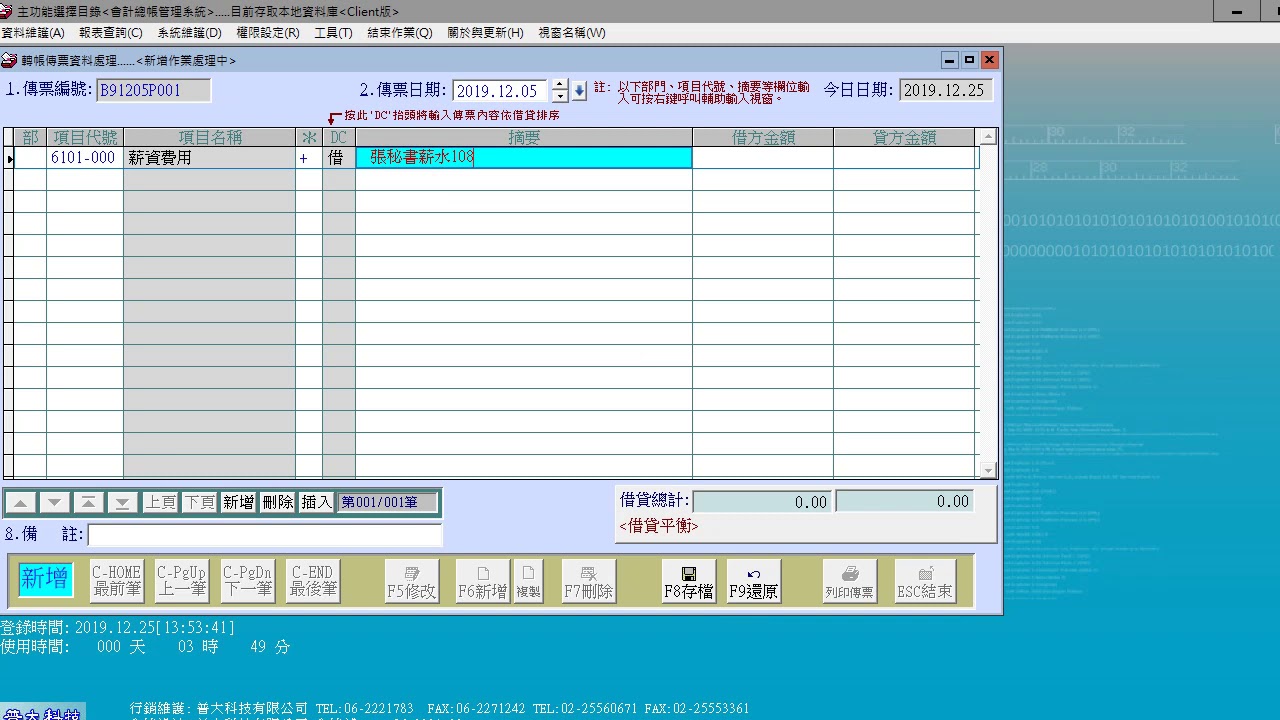Click the C-PgUp 上一筆 button
Screen dimensions: 1280x720
pos(182,581)
